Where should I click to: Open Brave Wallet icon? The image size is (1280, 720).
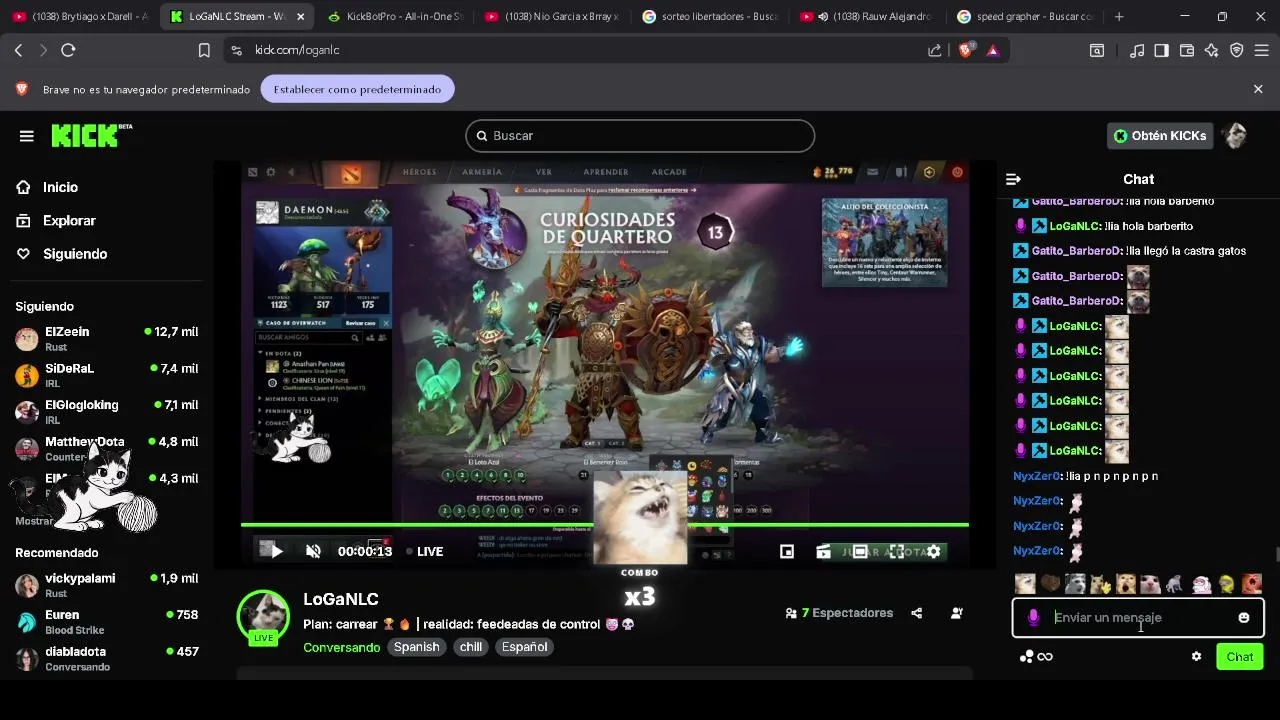tap(1187, 50)
